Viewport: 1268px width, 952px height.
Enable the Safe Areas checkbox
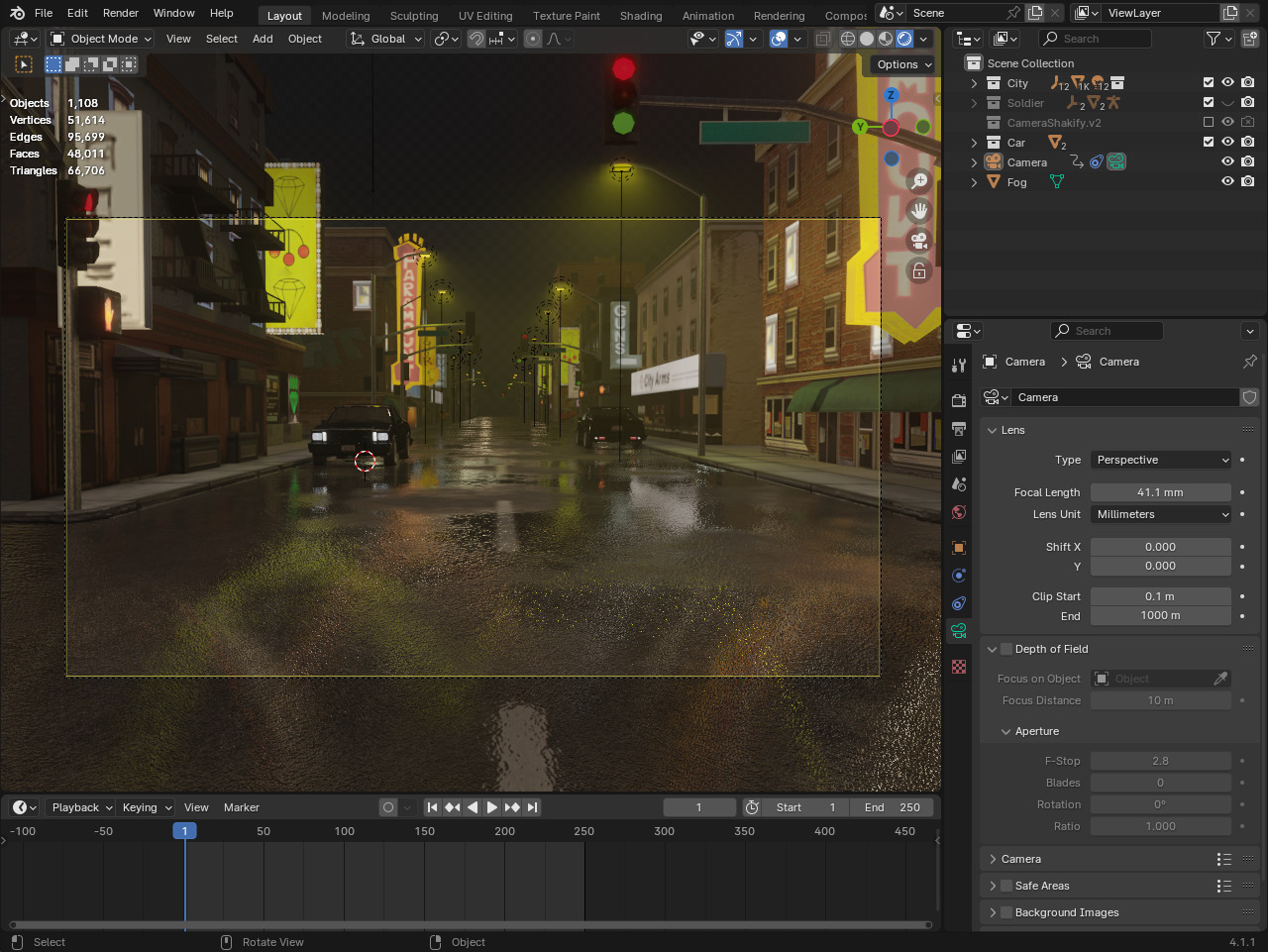[x=1006, y=886]
